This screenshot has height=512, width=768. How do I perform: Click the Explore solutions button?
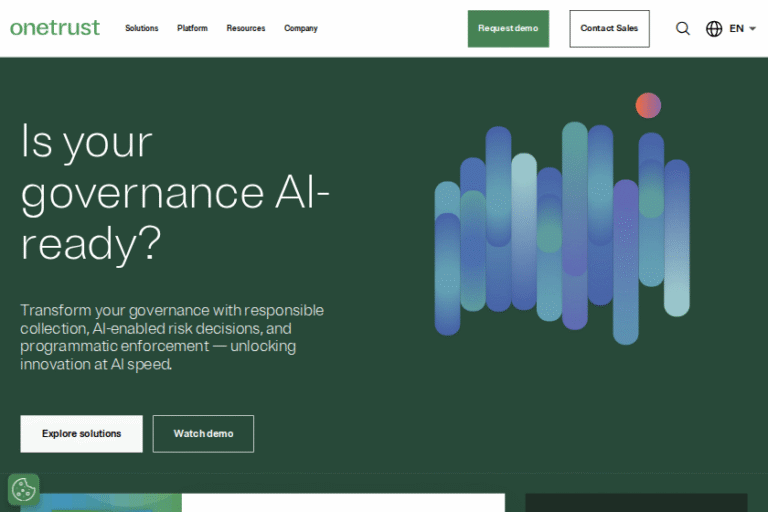[x=81, y=434]
